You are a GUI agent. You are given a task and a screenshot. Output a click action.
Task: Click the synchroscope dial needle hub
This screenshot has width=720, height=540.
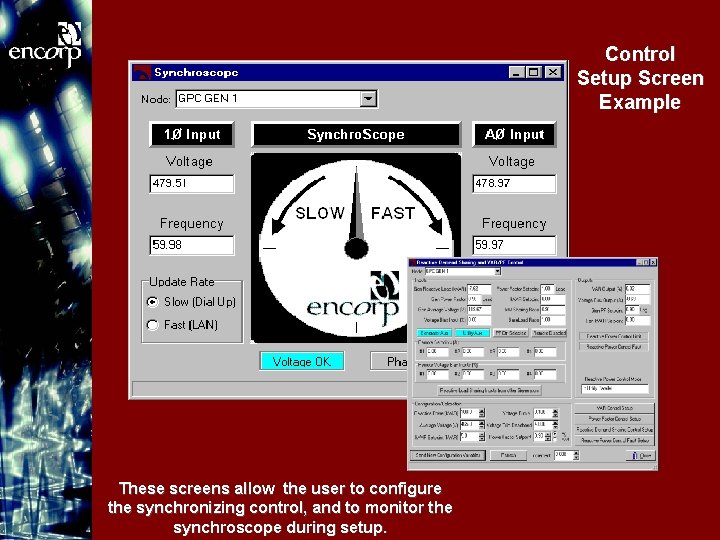[356, 248]
